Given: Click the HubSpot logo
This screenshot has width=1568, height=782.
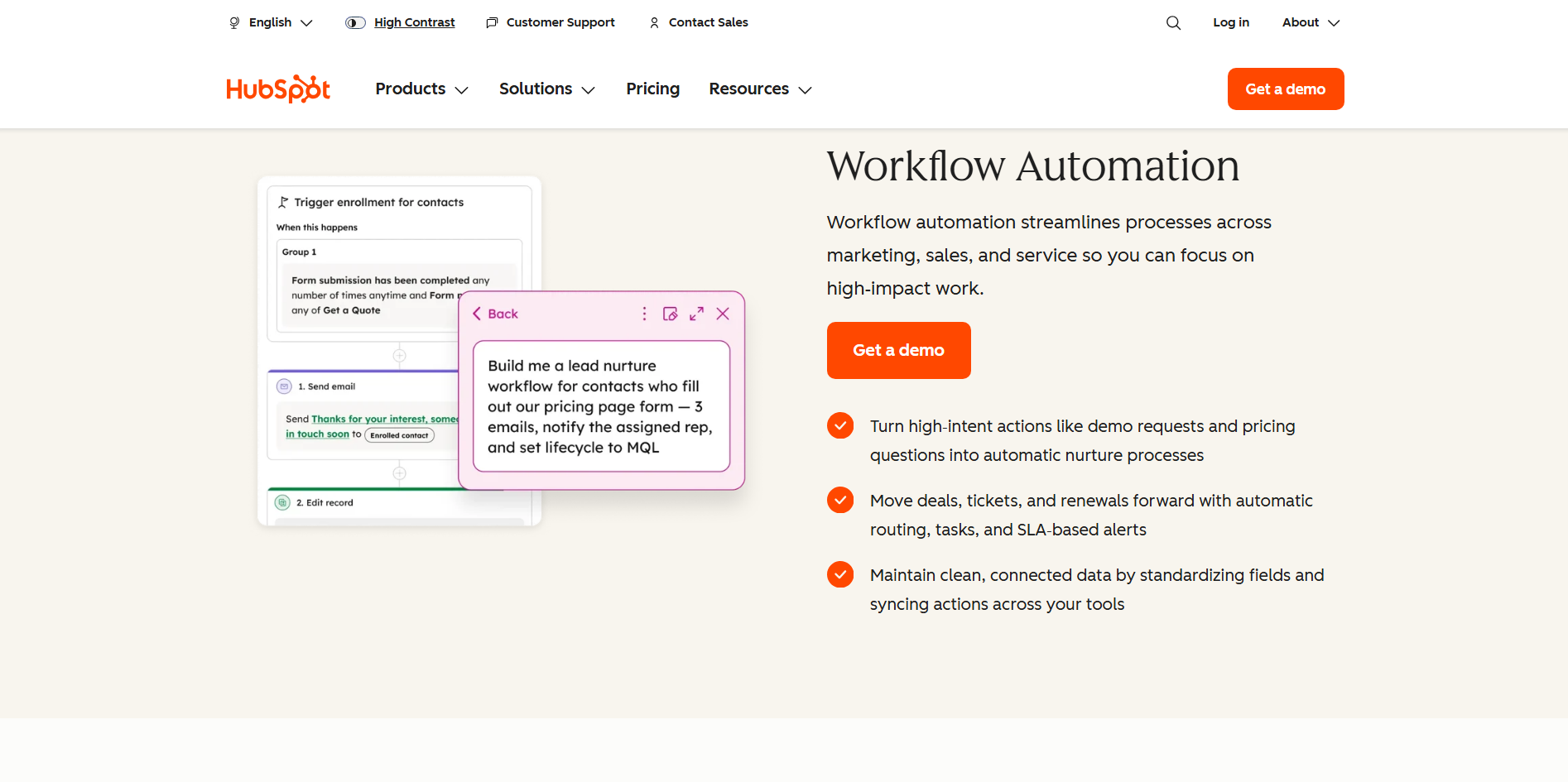Looking at the screenshot, I should tap(278, 89).
